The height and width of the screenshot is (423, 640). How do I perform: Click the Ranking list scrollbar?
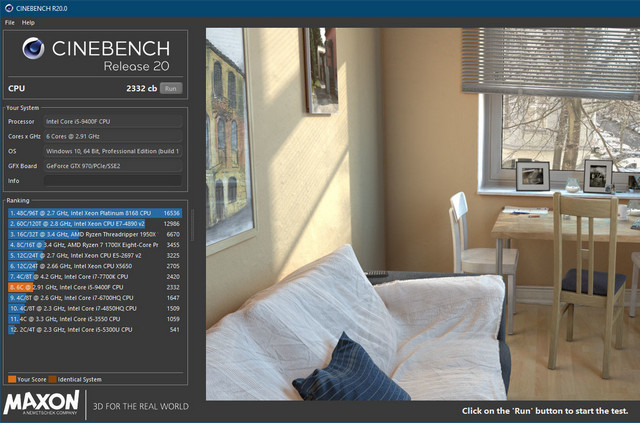pyautogui.click(x=192, y=225)
